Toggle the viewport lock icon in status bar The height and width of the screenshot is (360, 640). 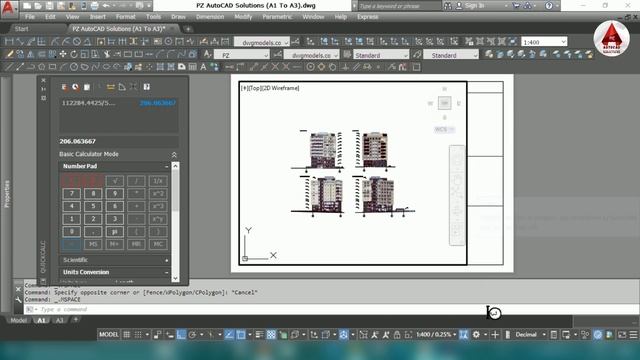point(397,335)
